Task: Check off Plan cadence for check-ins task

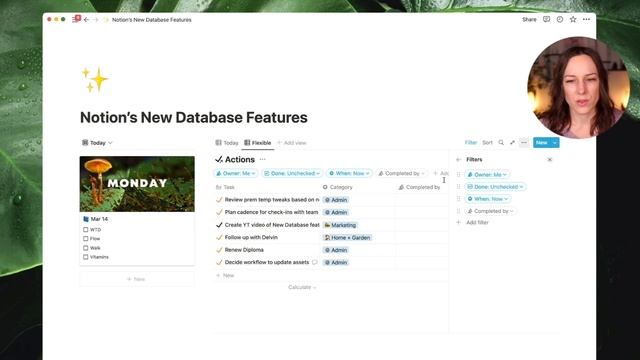Action: 219,212
